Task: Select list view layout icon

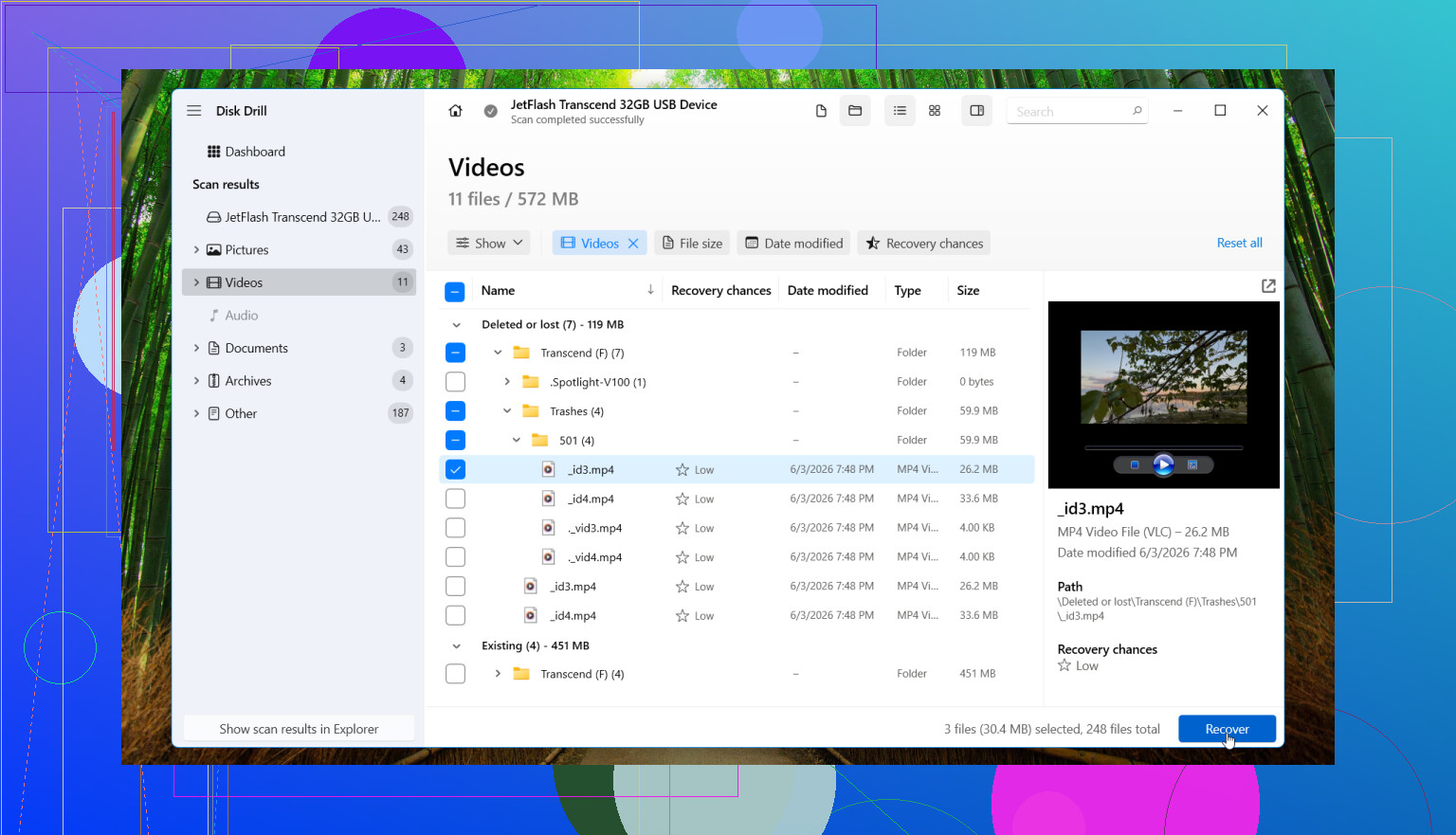Action: [x=900, y=111]
